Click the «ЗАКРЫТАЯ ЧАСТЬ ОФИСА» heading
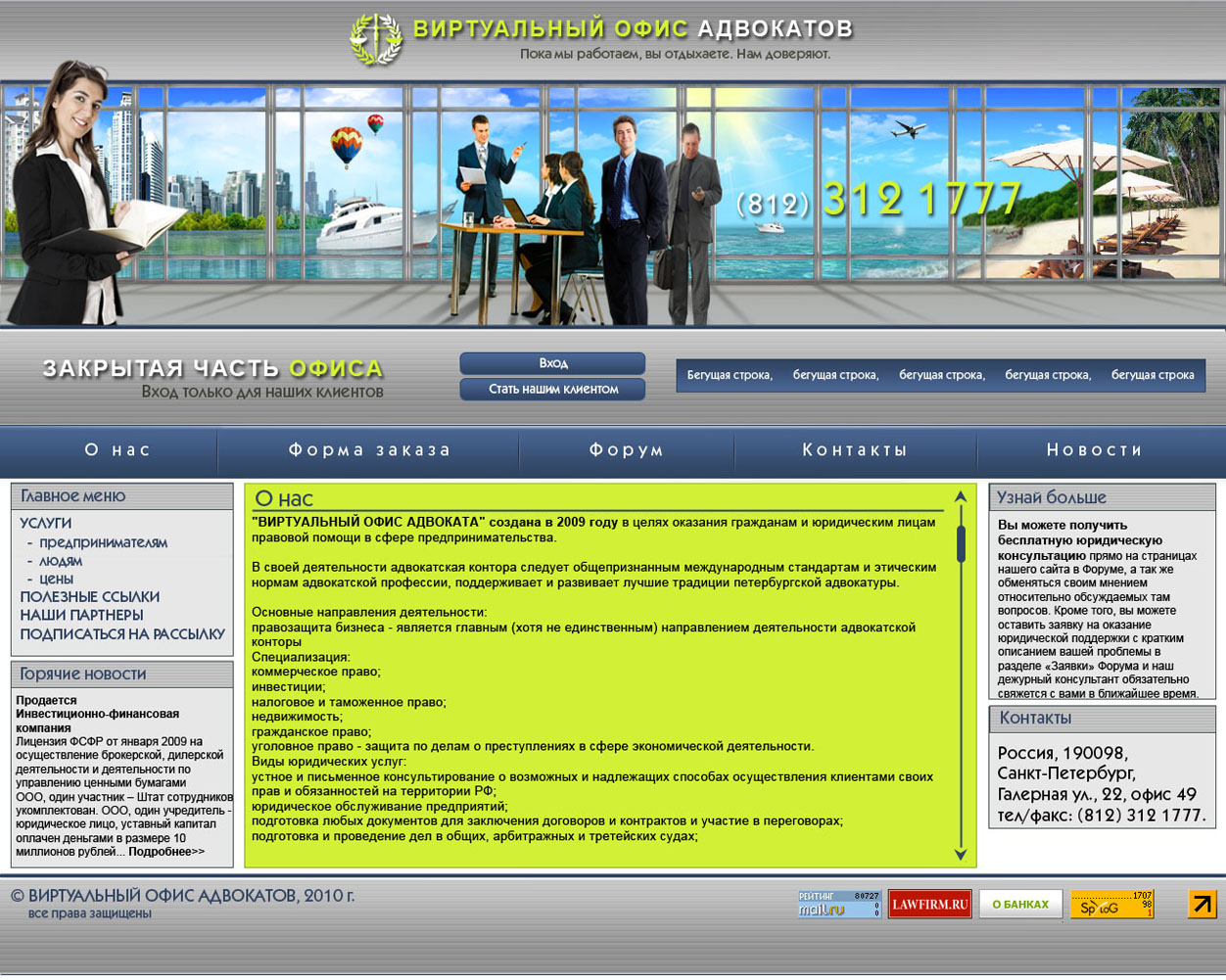Viewport: 1226px width, 980px height. pyautogui.click(x=212, y=369)
